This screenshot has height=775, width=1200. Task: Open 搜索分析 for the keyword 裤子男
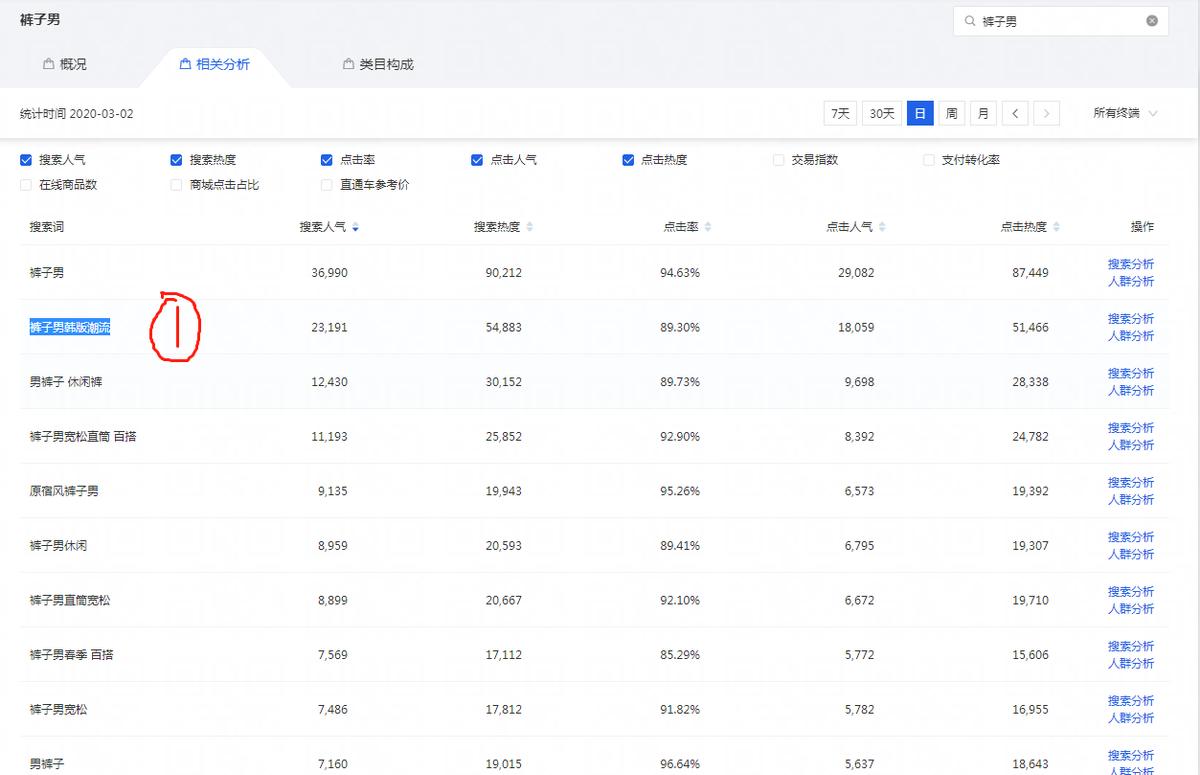pyautogui.click(x=1130, y=262)
